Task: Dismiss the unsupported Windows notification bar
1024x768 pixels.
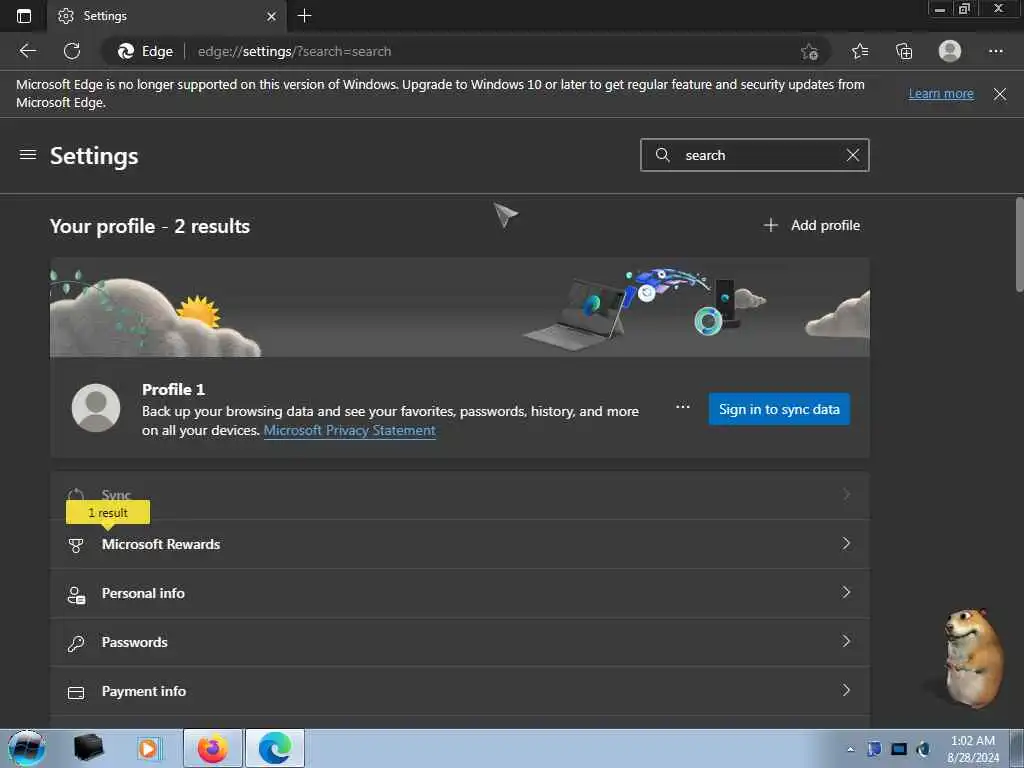Action: tap(999, 94)
